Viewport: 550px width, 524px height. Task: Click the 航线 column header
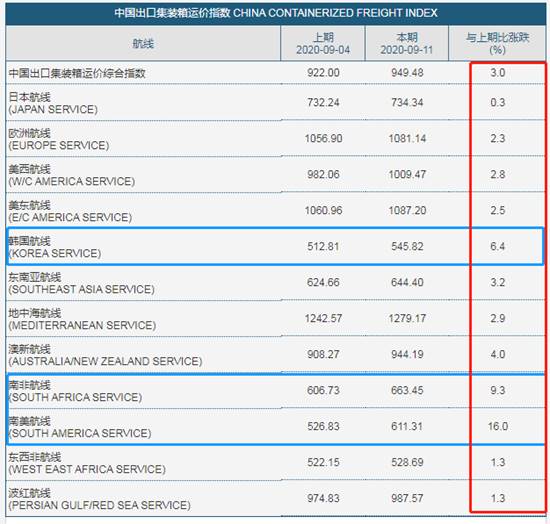(x=143, y=43)
